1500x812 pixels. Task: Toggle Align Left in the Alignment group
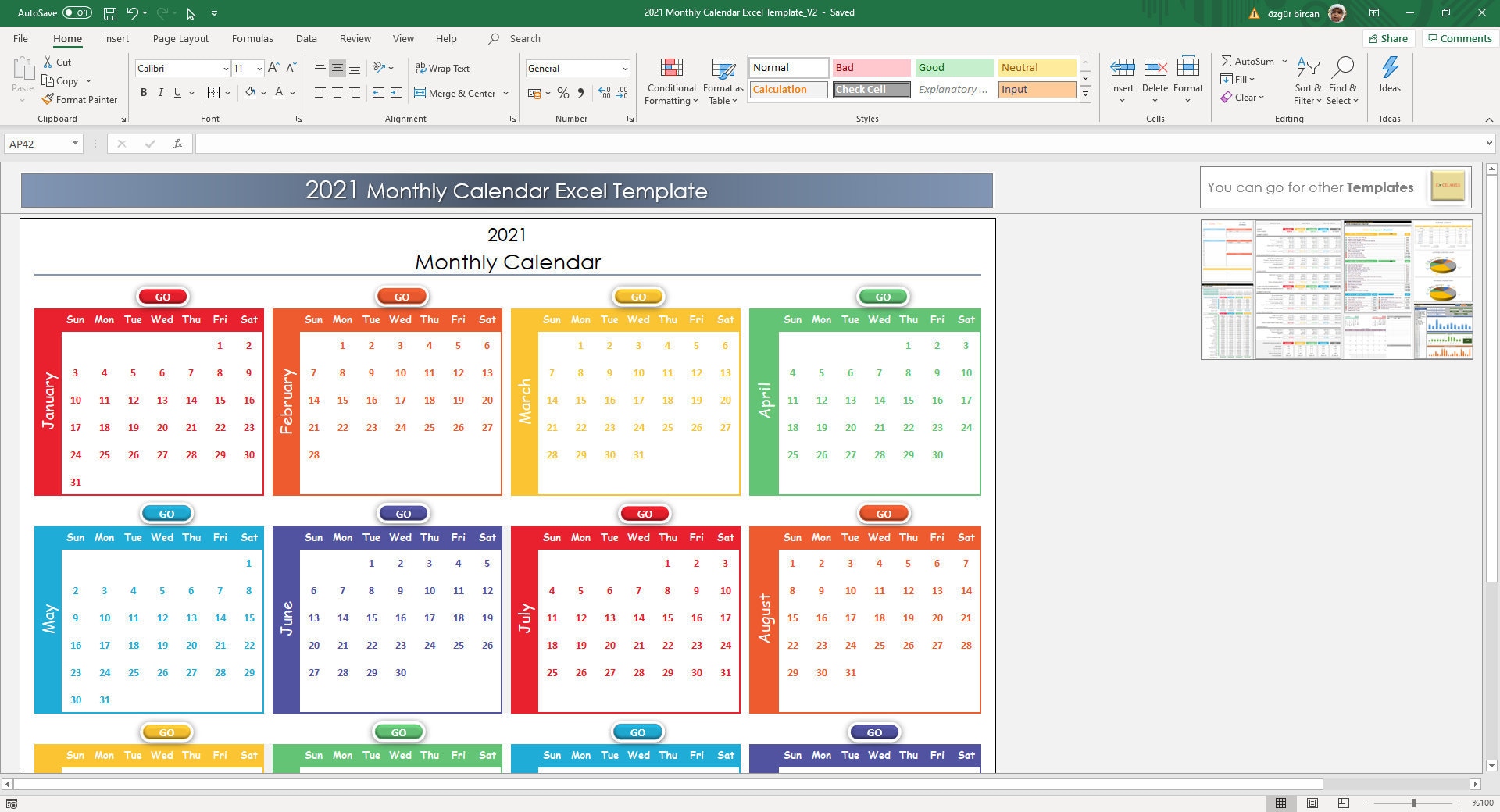coord(320,93)
